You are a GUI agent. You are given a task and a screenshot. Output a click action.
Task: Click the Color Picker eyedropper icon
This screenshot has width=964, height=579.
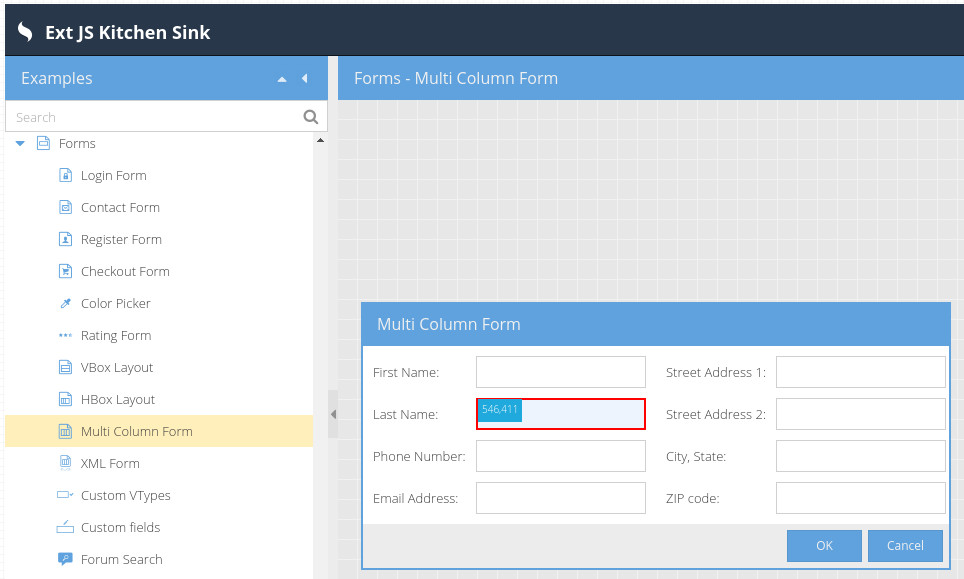(x=65, y=303)
